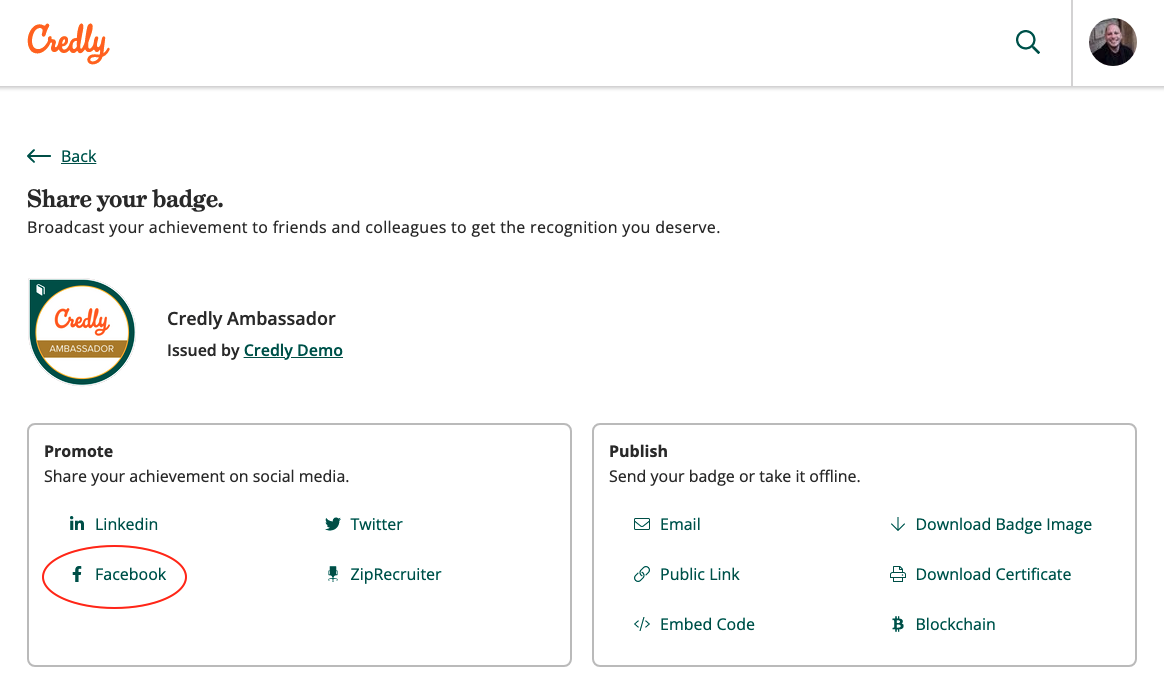Click the Credly logo in header
The height and width of the screenshot is (699, 1164).
coord(68,43)
